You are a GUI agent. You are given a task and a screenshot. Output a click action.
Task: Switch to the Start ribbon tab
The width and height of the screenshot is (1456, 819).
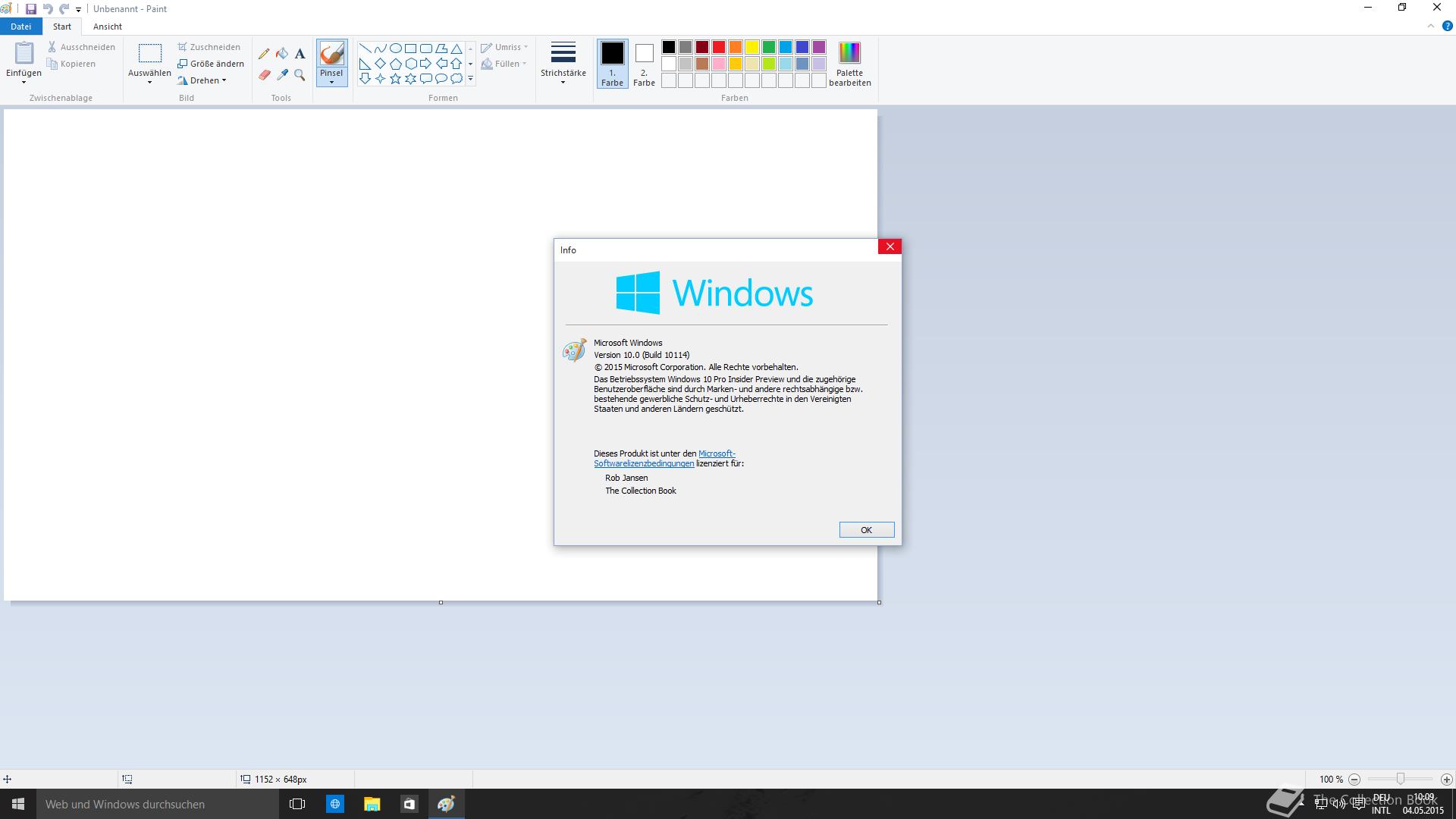(x=62, y=27)
